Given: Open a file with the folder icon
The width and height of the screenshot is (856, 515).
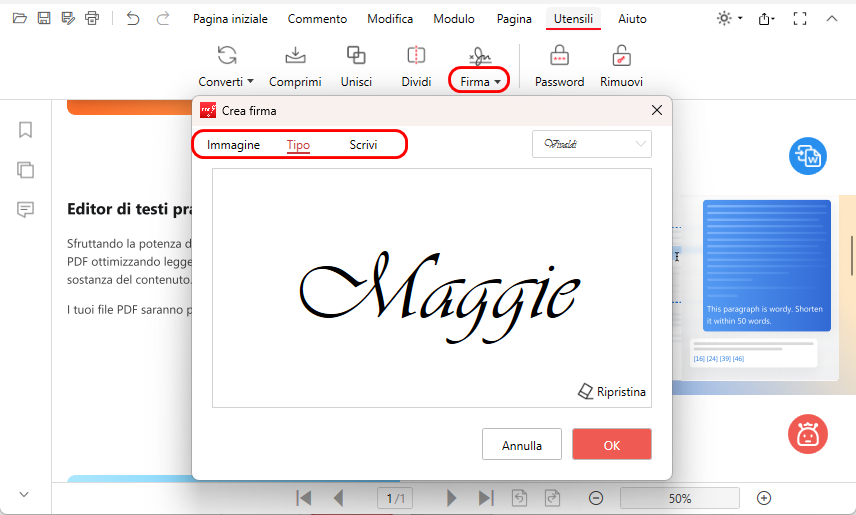Looking at the screenshot, I should coord(20,19).
